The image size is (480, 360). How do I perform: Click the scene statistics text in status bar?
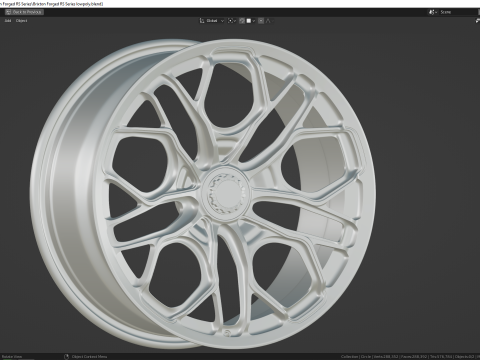(x=410, y=357)
